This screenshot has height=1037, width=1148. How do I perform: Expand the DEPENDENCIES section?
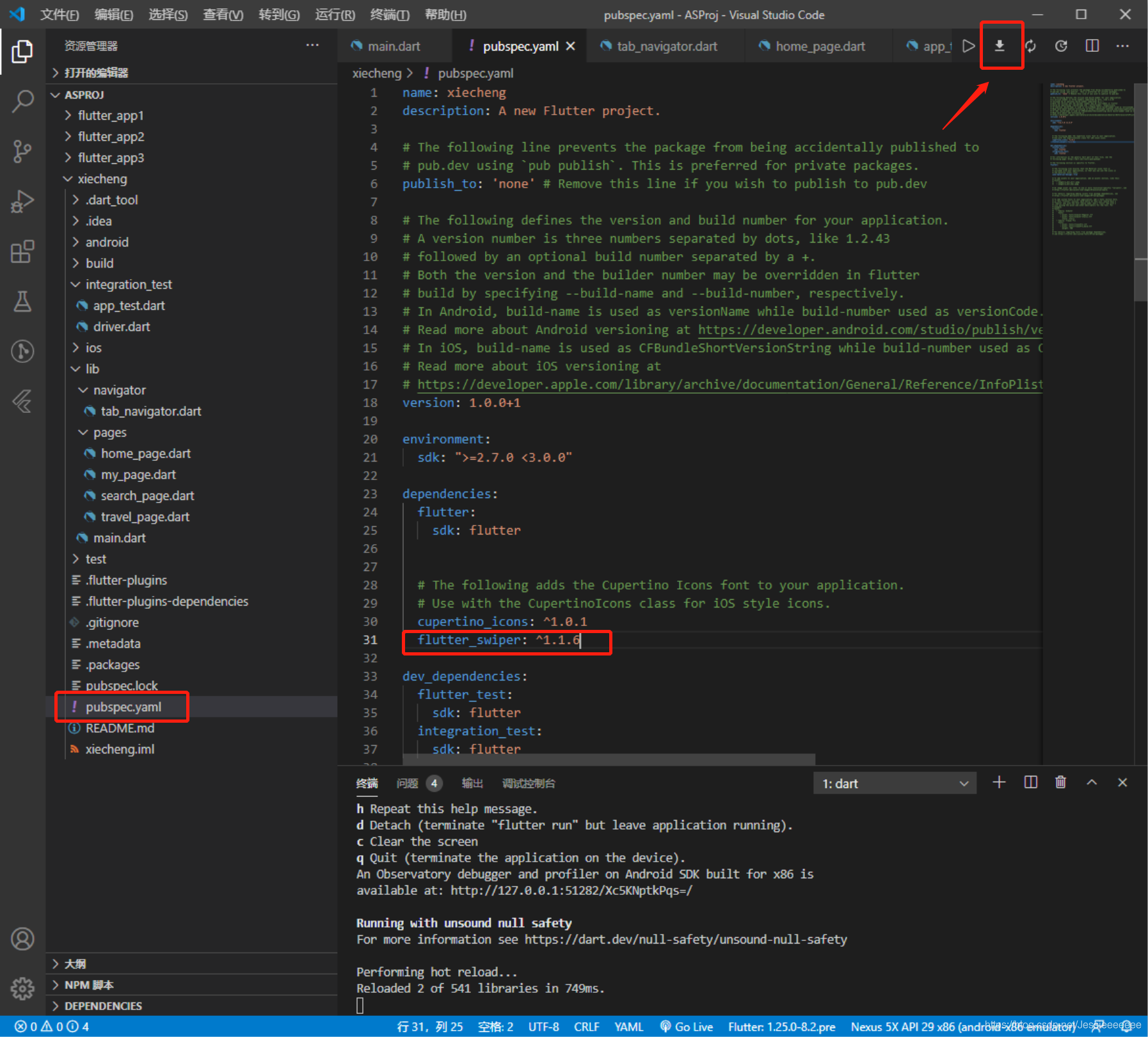point(103,1006)
